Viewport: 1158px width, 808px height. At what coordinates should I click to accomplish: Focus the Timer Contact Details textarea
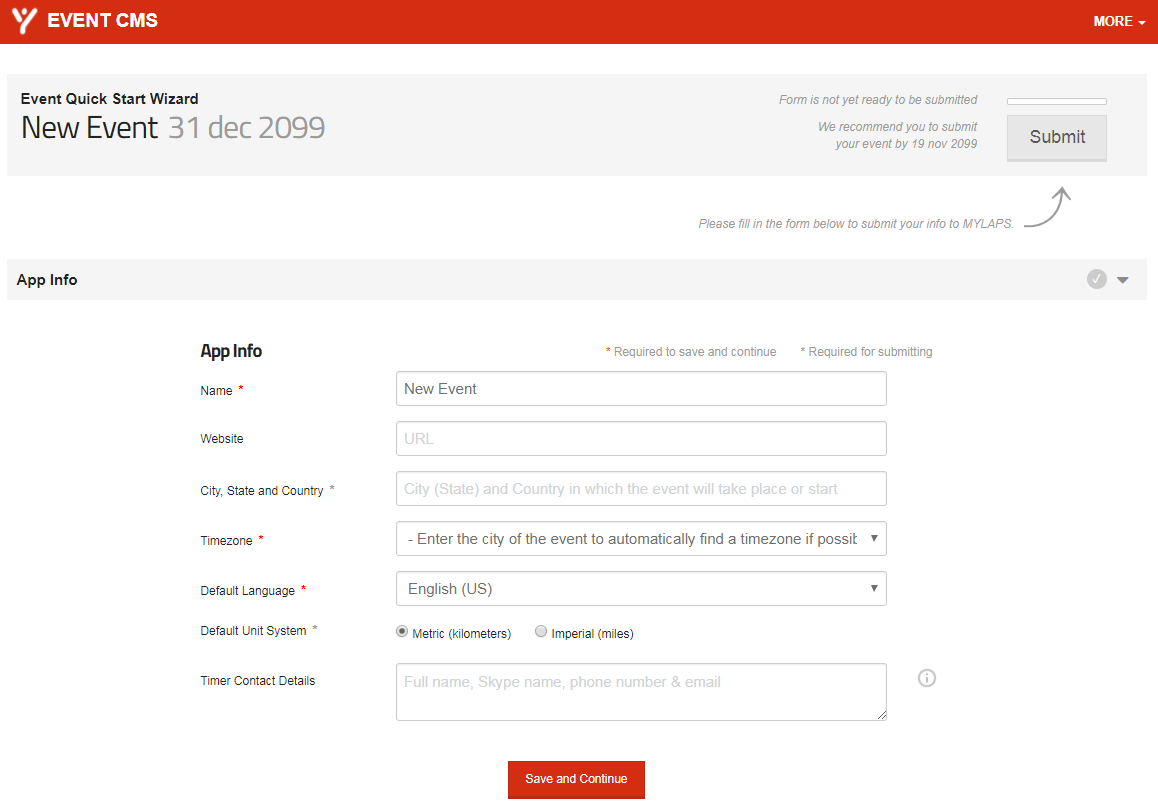click(x=641, y=692)
